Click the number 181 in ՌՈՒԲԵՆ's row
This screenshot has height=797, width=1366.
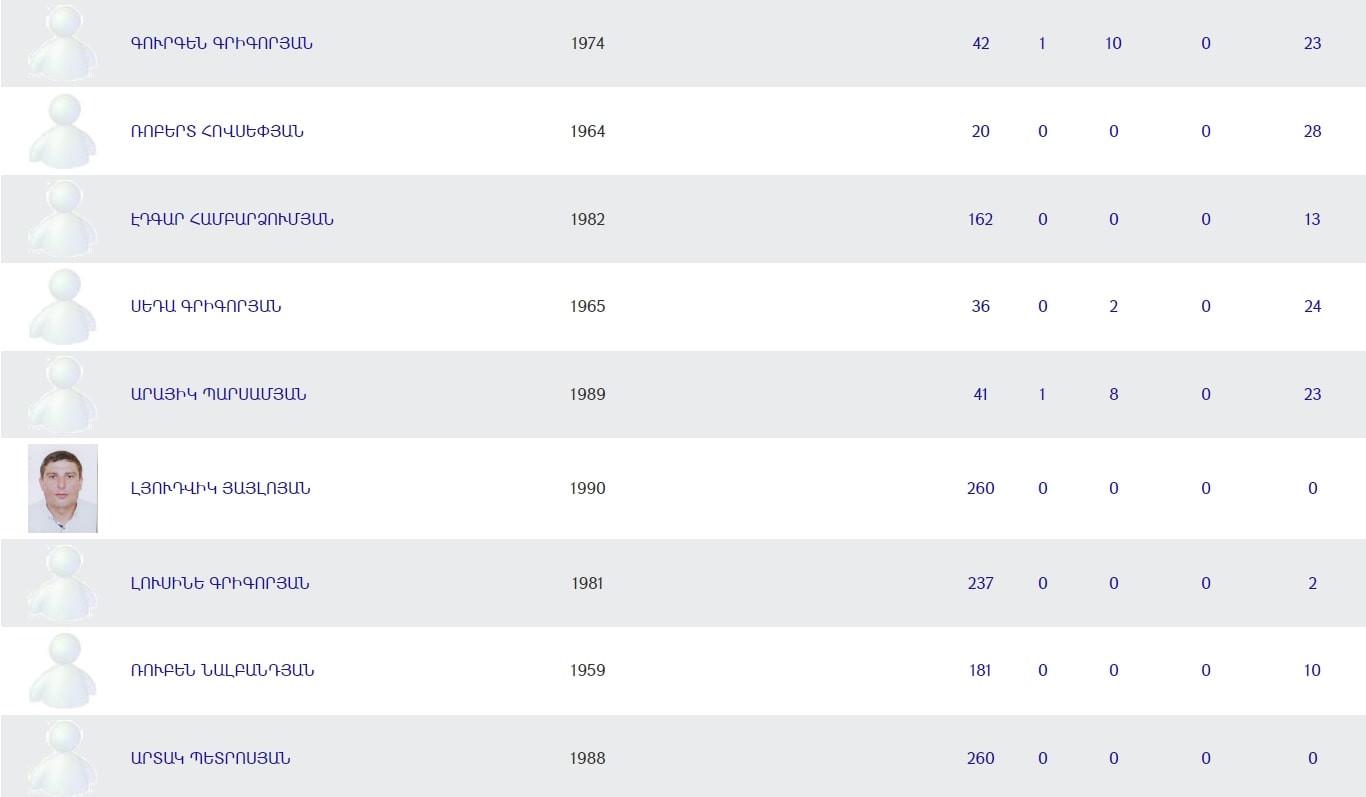(980, 670)
